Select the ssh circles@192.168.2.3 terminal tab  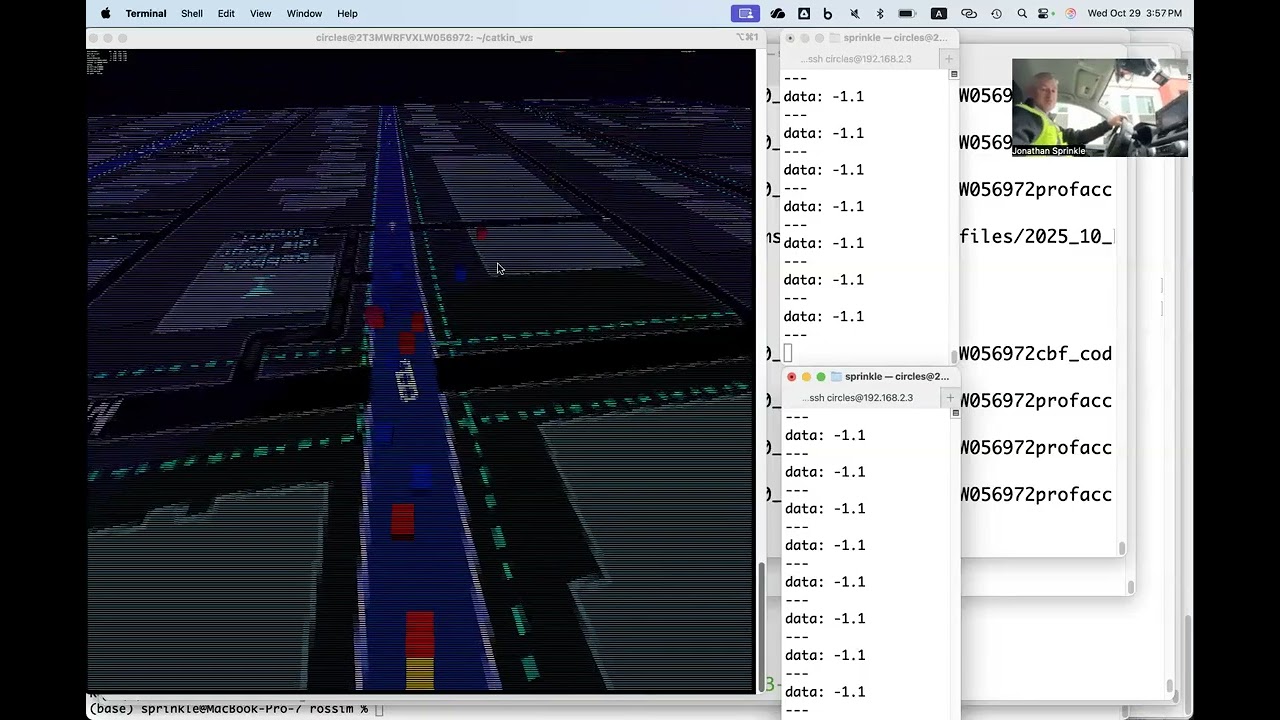point(857,397)
